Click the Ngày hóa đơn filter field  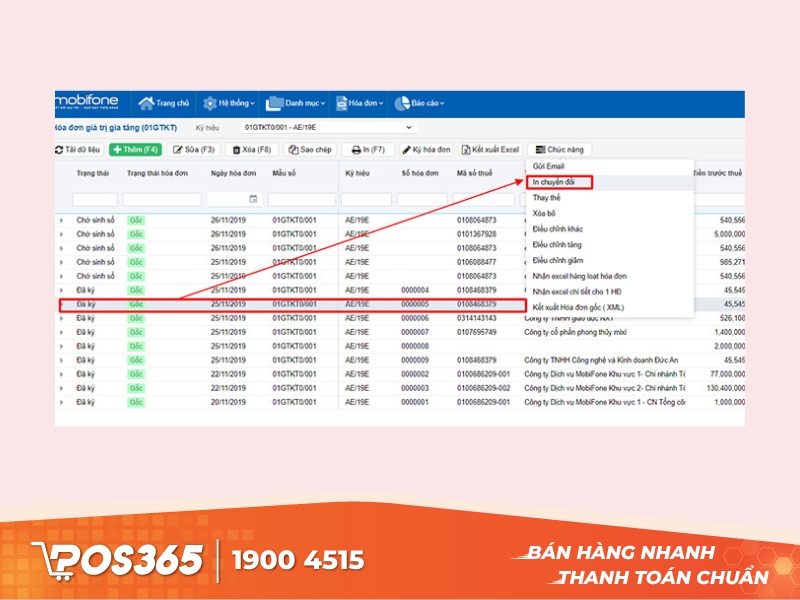coord(235,198)
